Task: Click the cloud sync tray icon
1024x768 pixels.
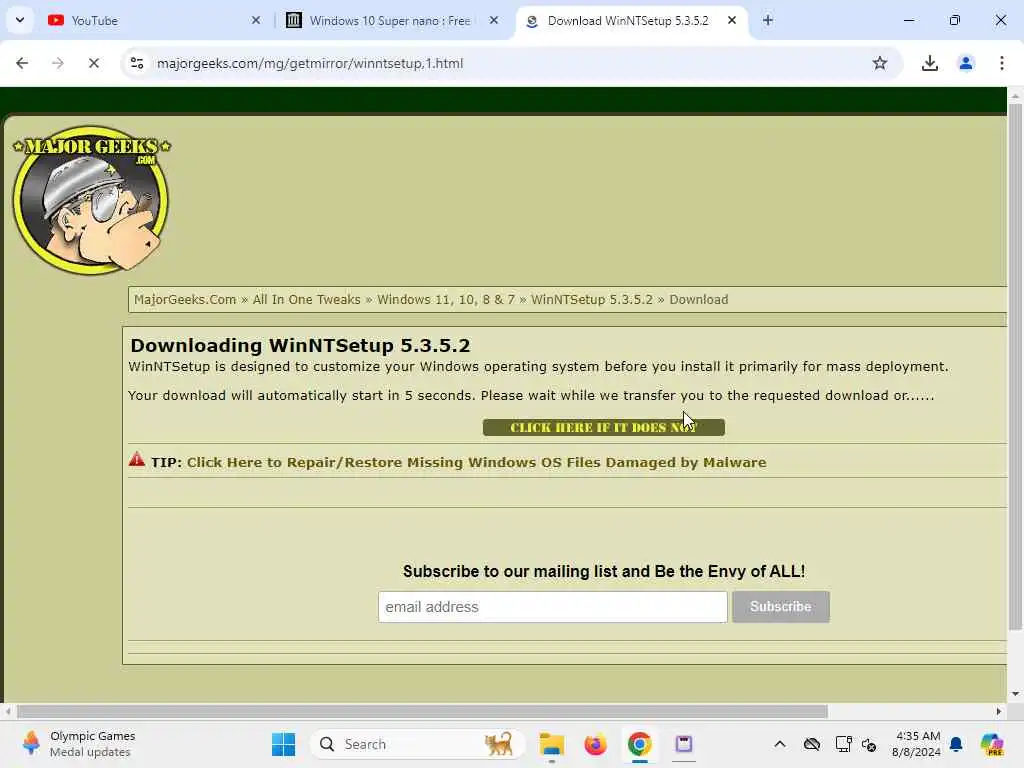Action: pyautogui.click(x=812, y=744)
